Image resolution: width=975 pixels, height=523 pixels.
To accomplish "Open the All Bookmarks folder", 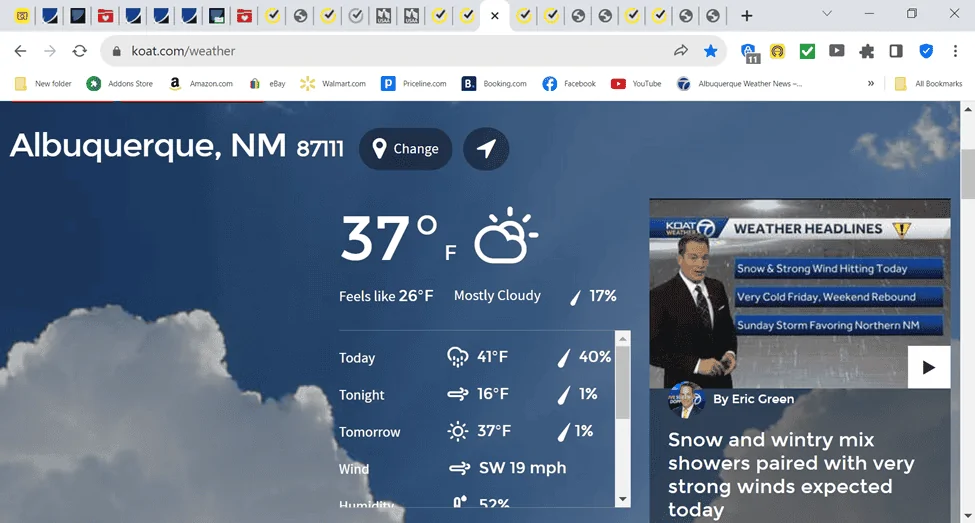I will [928, 83].
